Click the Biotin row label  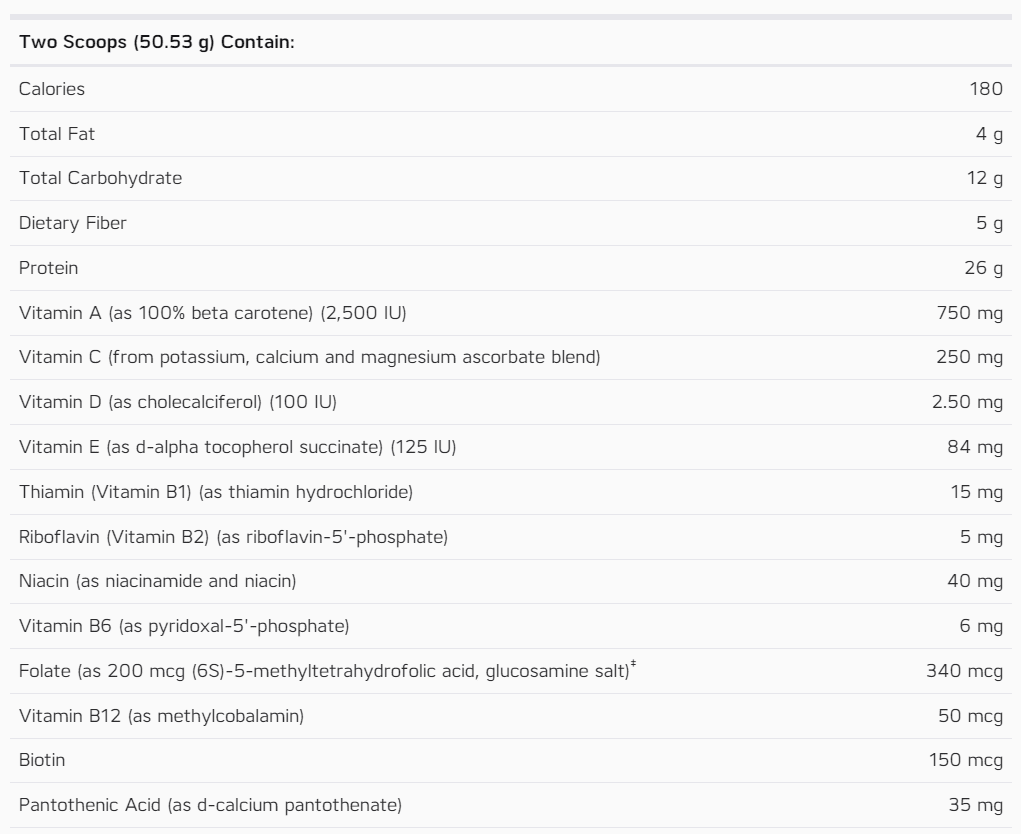pyautogui.click(x=42, y=760)
